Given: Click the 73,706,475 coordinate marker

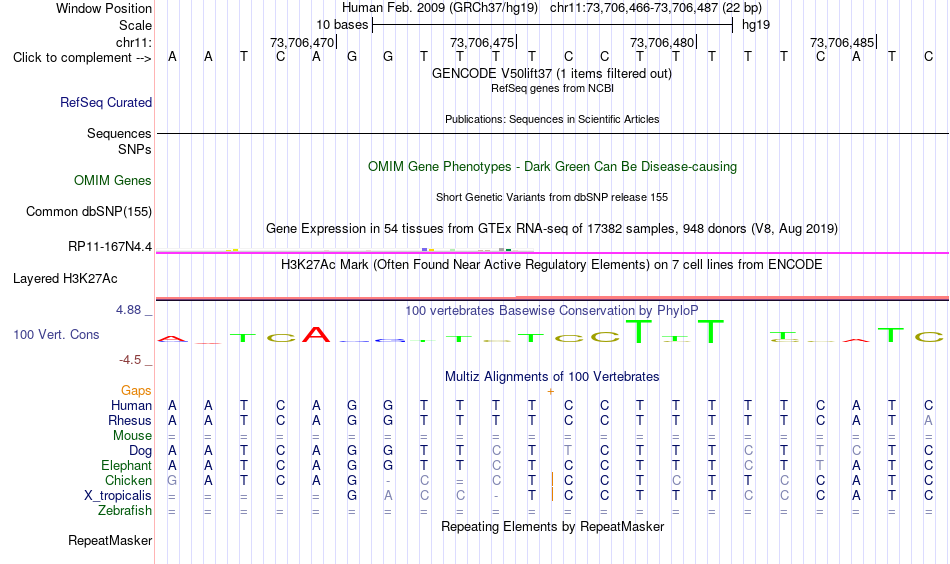Looking at the screenshot, I should pyautogui.click(x=482, y=42).
